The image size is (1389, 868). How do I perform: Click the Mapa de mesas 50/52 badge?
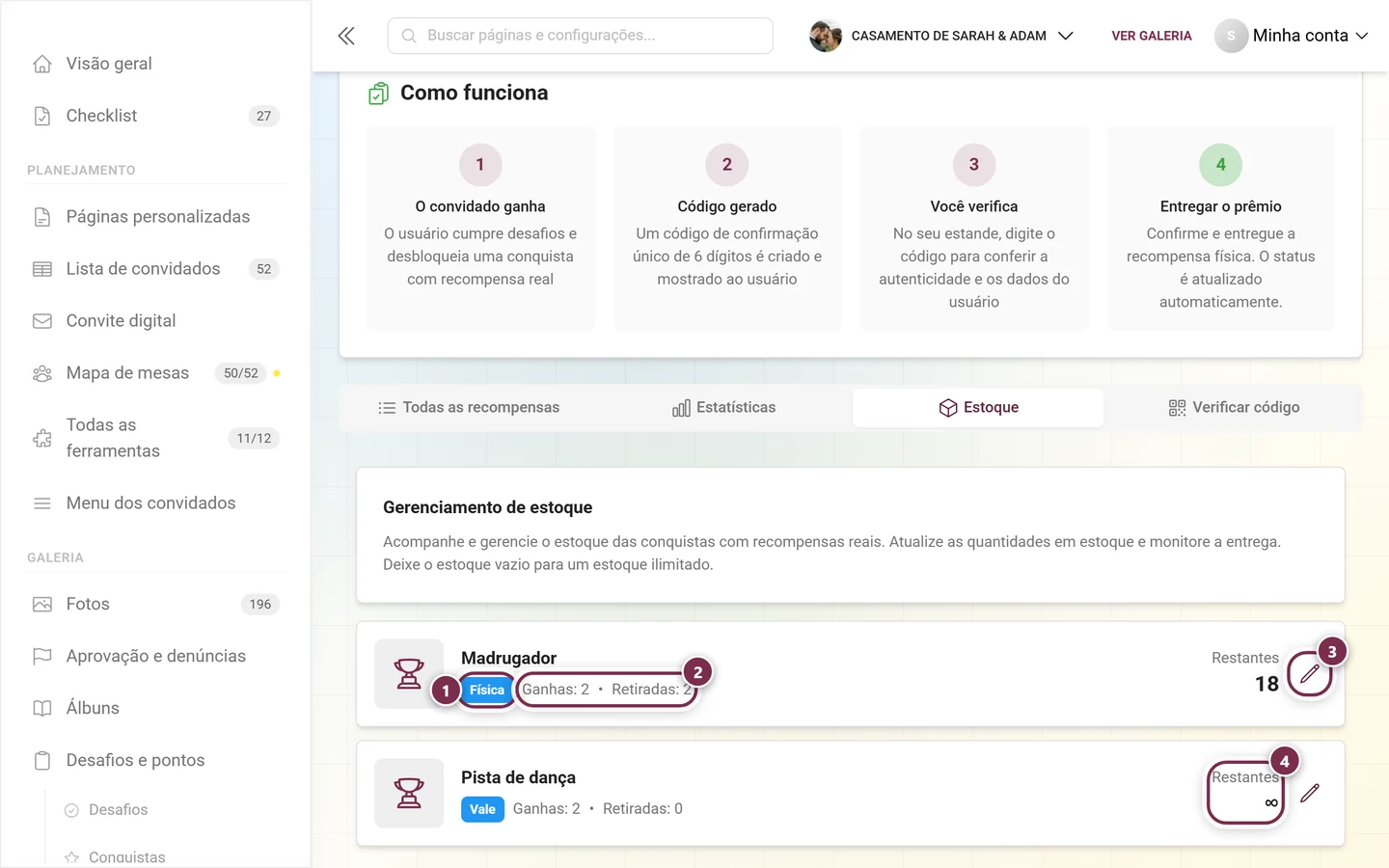pos(241,373)
